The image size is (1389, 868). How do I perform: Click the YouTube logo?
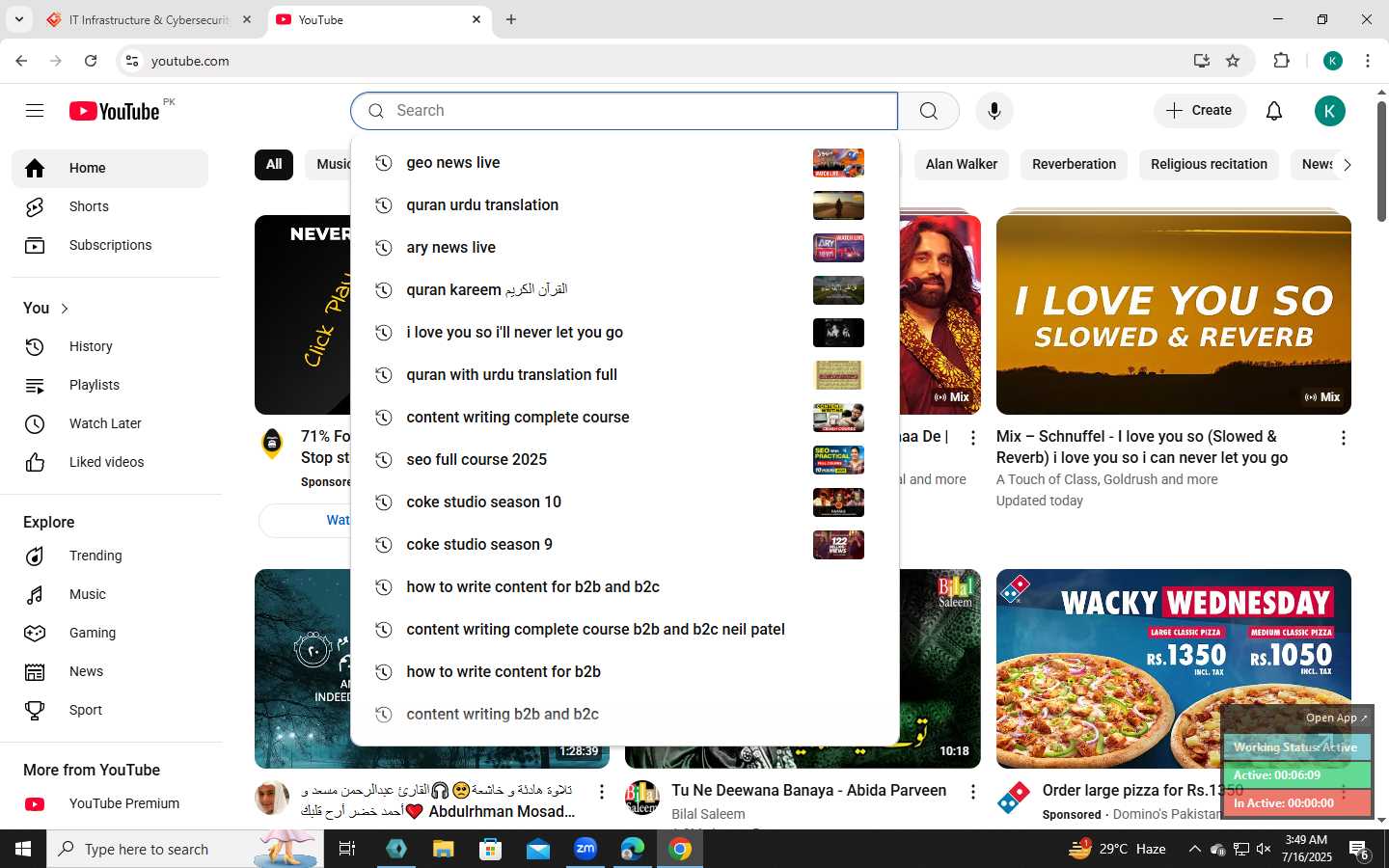(x=115, y=111)
